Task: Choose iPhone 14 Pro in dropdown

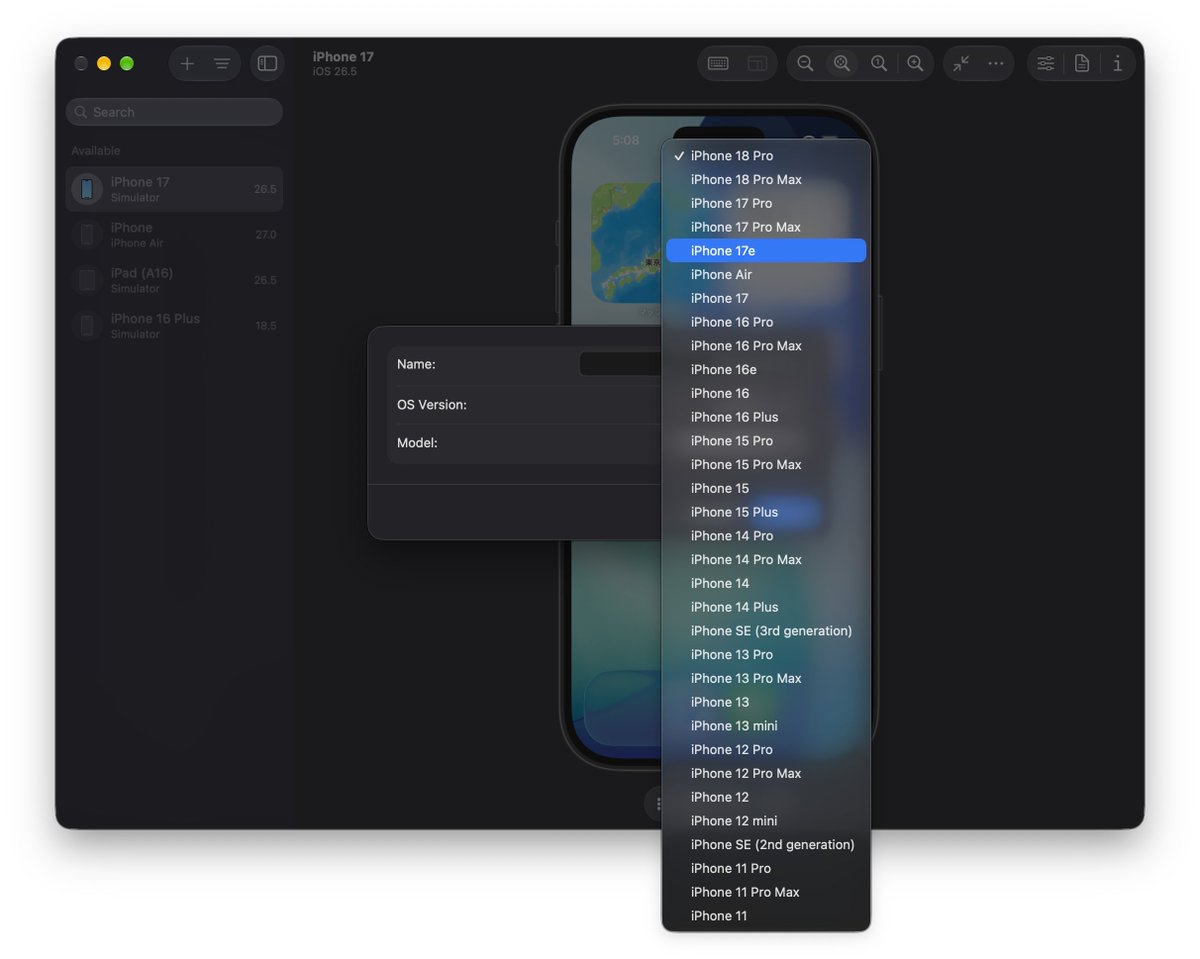Action: click(x=766, y=536)
